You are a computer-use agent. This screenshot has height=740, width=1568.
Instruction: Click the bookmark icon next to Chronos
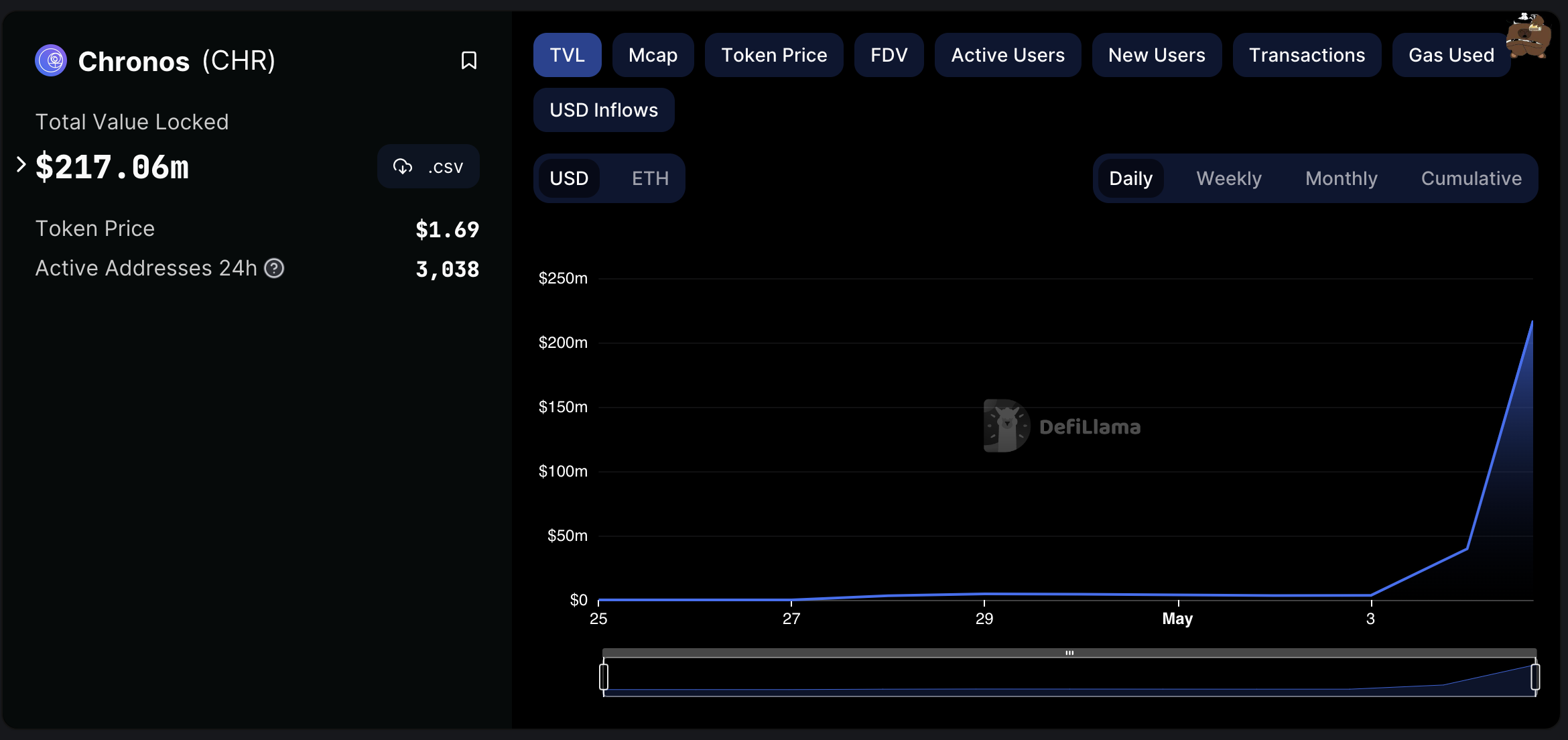coord(468,60)
